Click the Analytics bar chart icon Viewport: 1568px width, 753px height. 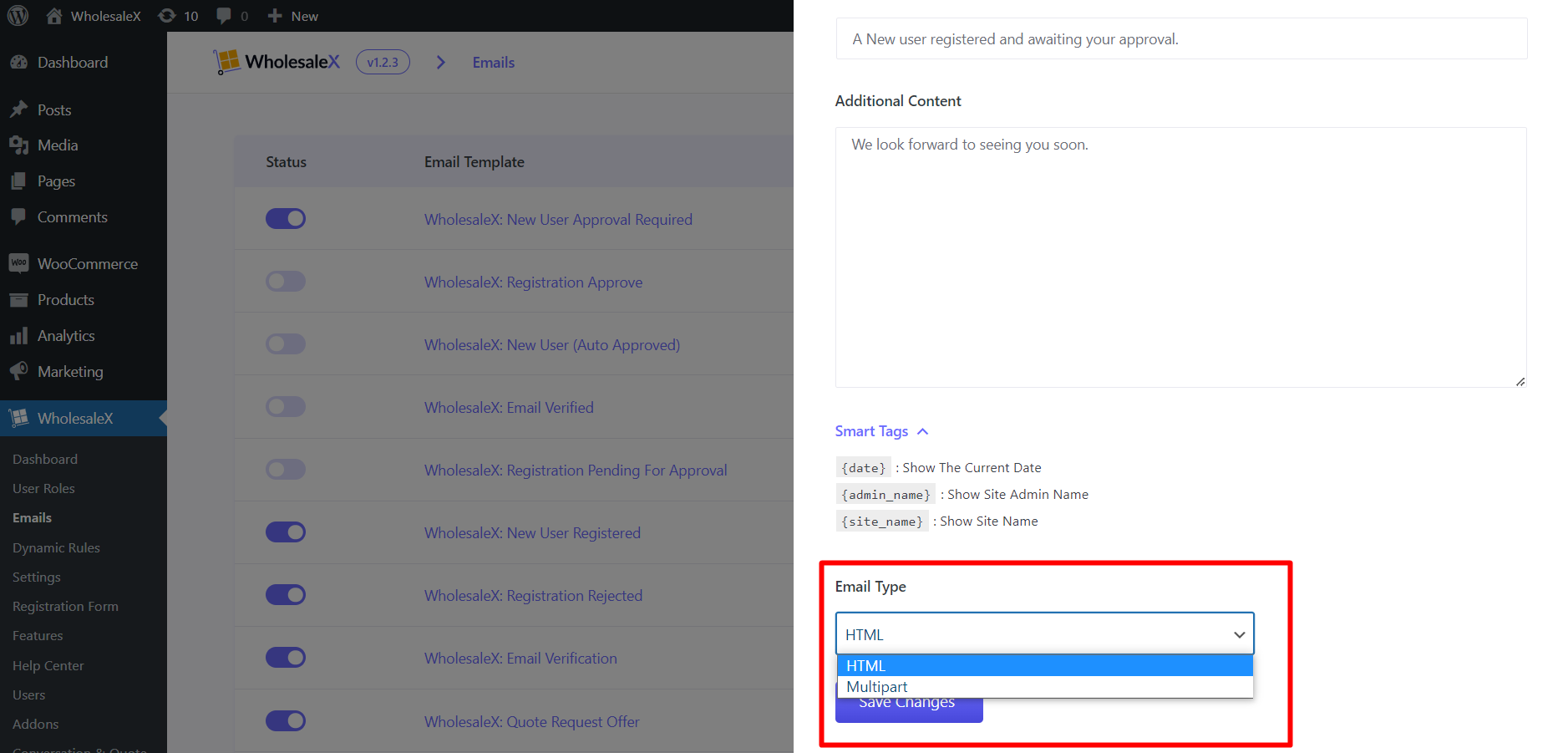pos(18,336)
